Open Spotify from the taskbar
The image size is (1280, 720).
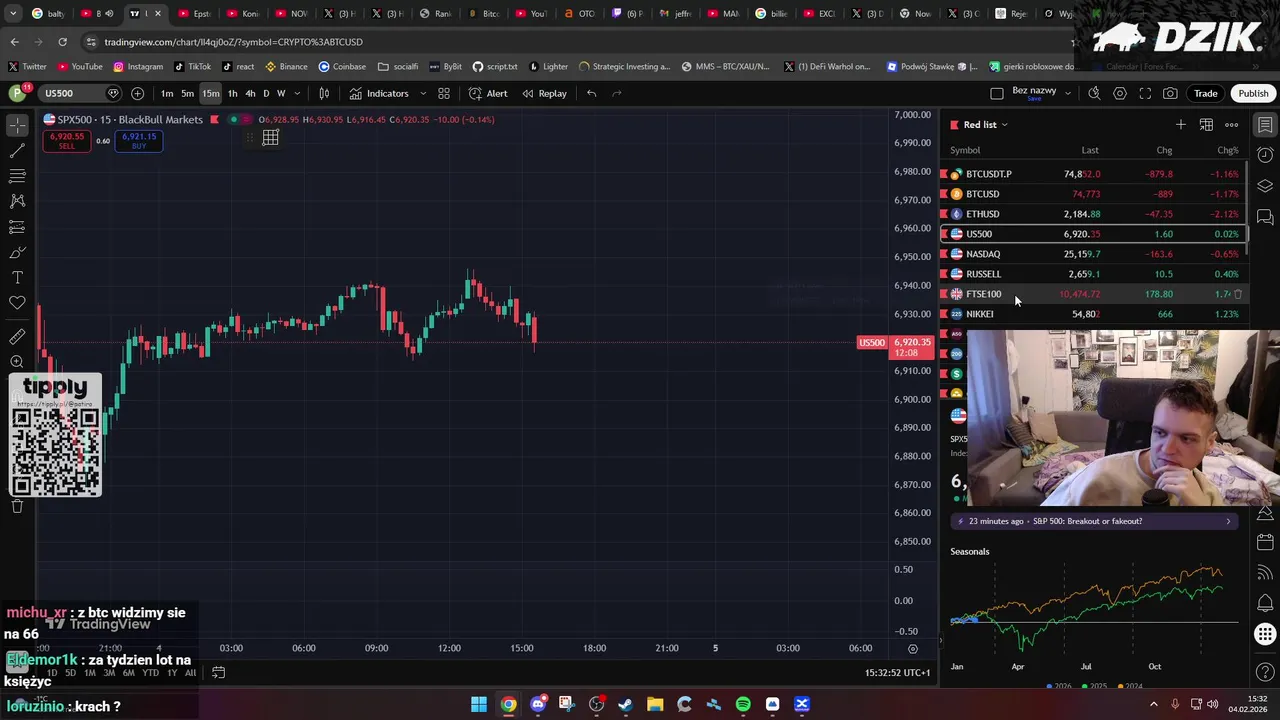coord(743,705)
